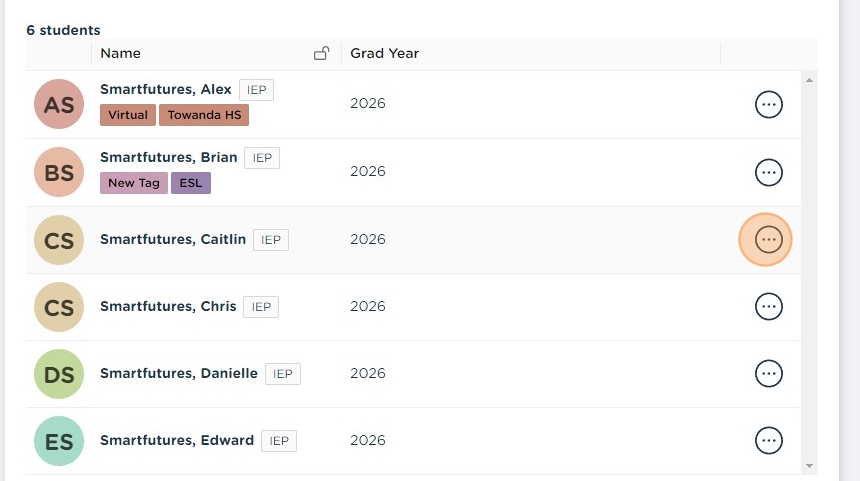Click Brian's BS avatar circle

tap(59, 172)
